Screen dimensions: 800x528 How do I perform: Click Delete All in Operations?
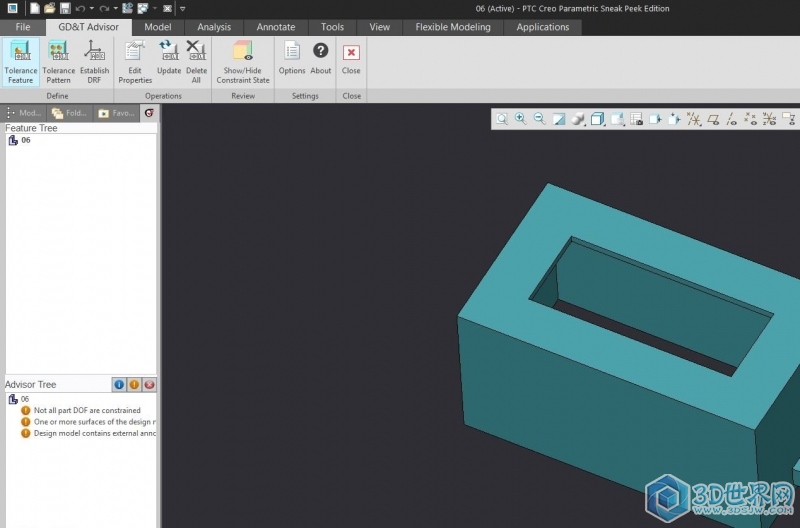click(x=196, y=62)
